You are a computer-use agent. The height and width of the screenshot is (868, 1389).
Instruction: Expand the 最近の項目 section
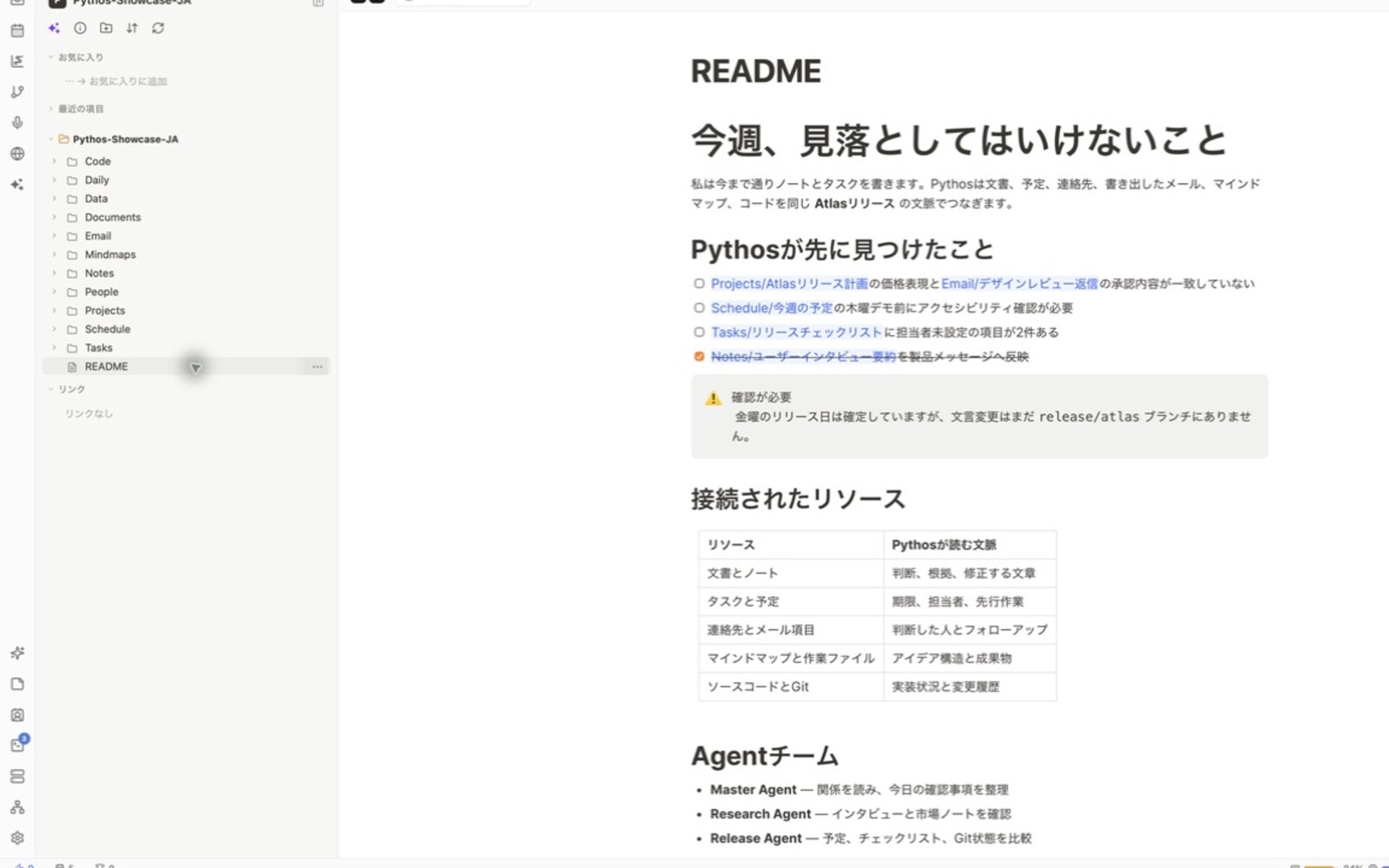(x=51, y=108)
